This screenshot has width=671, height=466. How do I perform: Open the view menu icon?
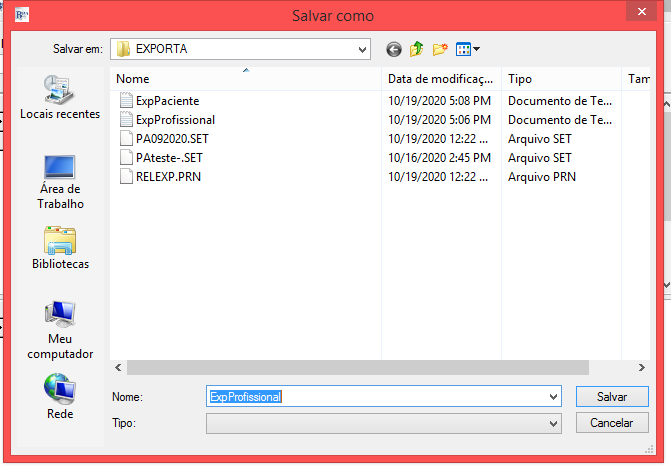tap(467, 49)
